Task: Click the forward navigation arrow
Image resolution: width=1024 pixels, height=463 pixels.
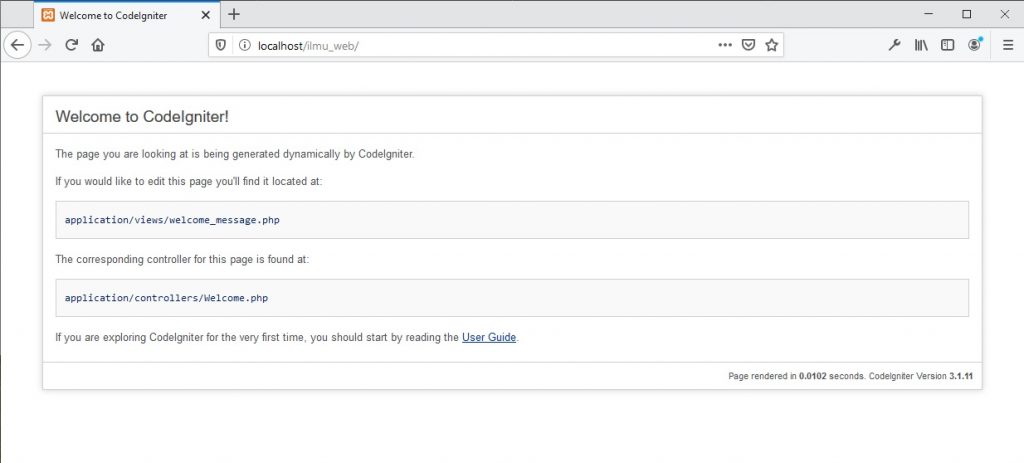Action: click(x=44, y=45)
